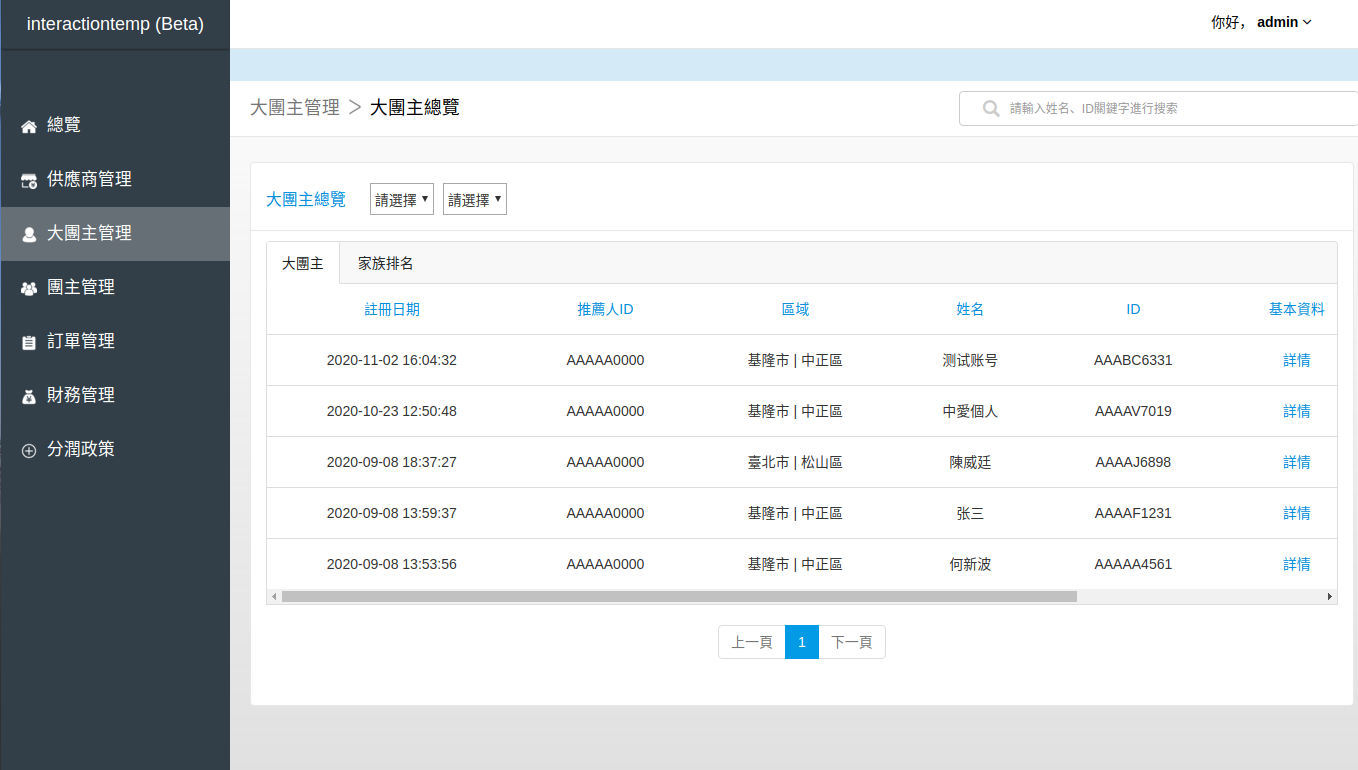
Task: Click the 下一頁 pagination button
Action: 852,642
